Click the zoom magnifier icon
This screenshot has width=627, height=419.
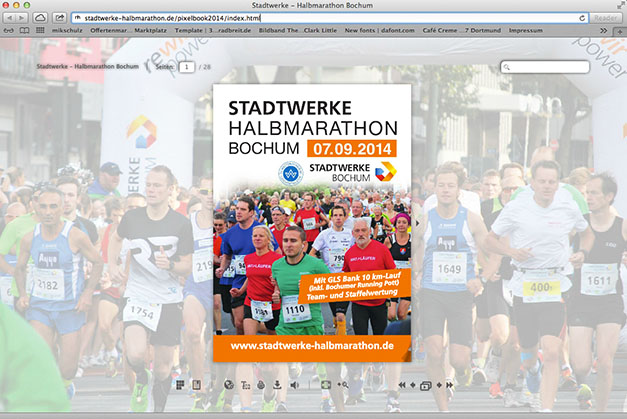pyautogui.click(x=343, y=385)
